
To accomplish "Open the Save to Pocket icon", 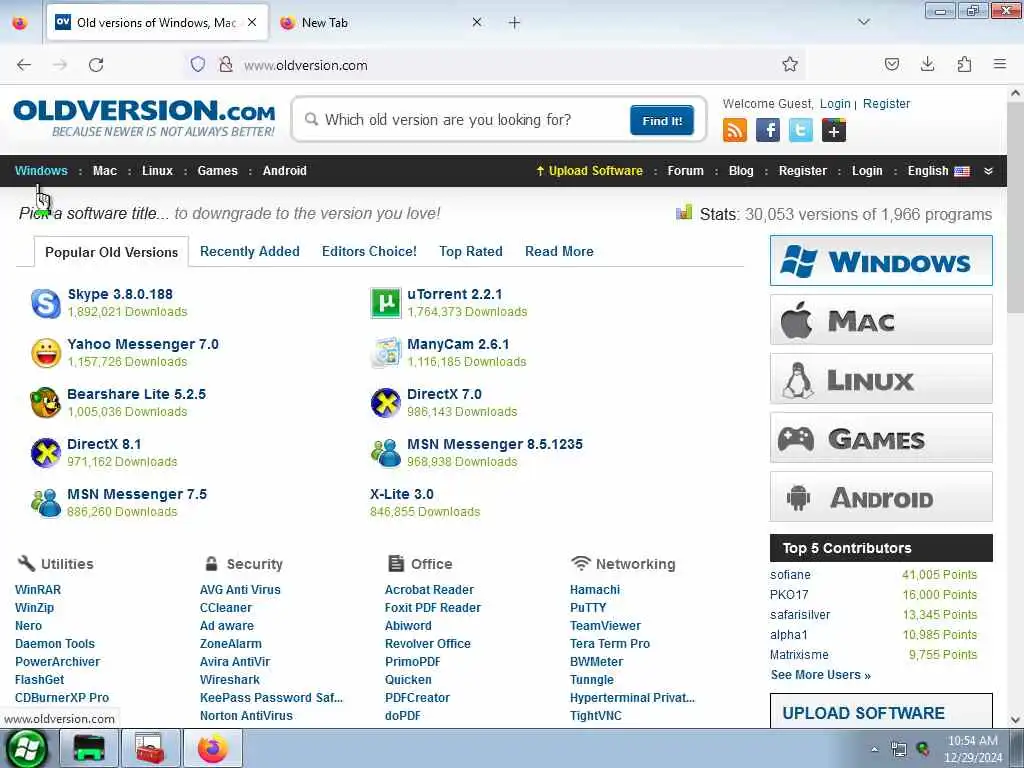I will coord(891,64).
